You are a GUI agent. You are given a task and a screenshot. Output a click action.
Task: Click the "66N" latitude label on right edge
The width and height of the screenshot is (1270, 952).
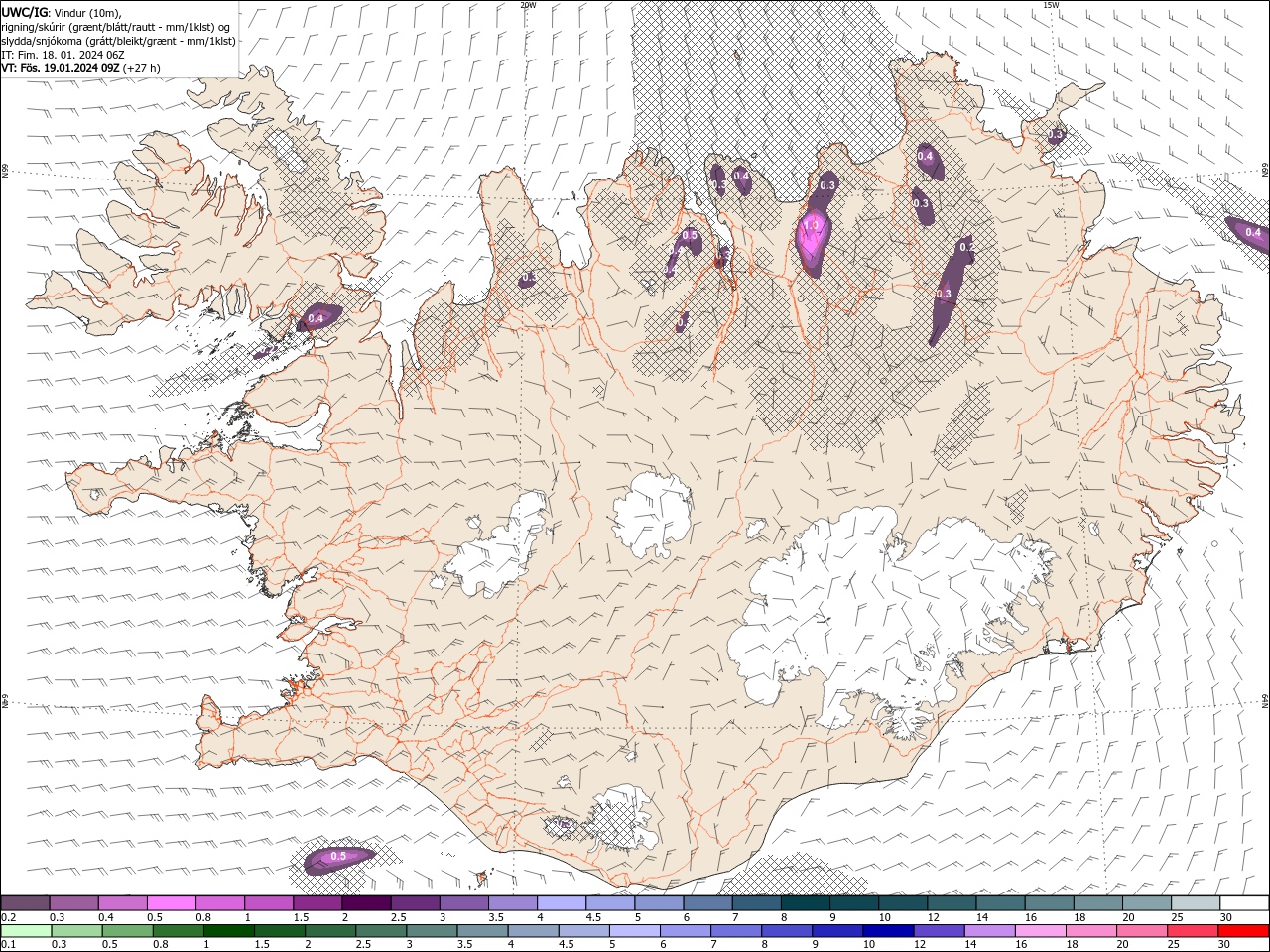pyautogui.click(x=1265, y=172)
